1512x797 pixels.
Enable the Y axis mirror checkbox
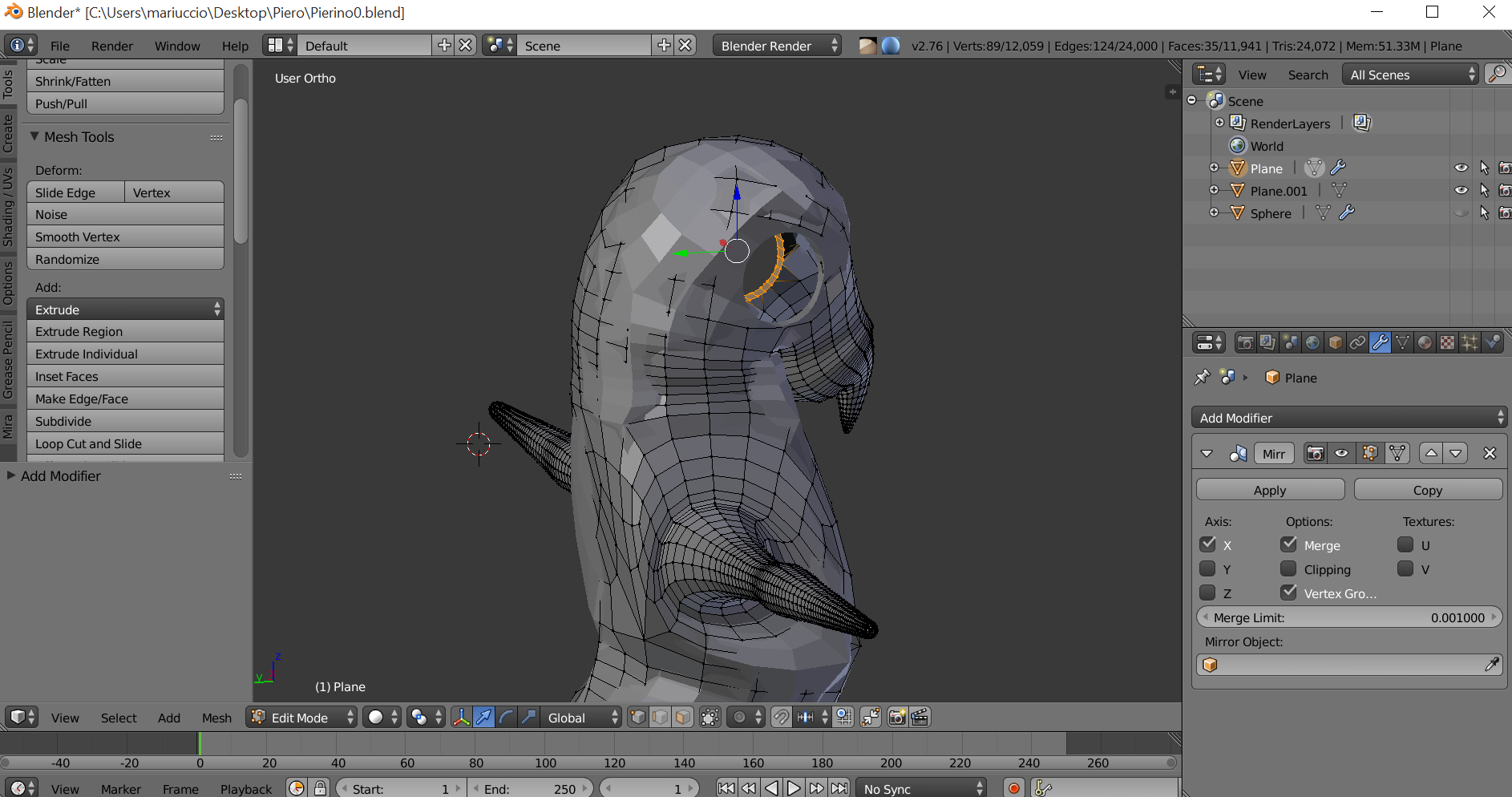(x=1207, y=568)
